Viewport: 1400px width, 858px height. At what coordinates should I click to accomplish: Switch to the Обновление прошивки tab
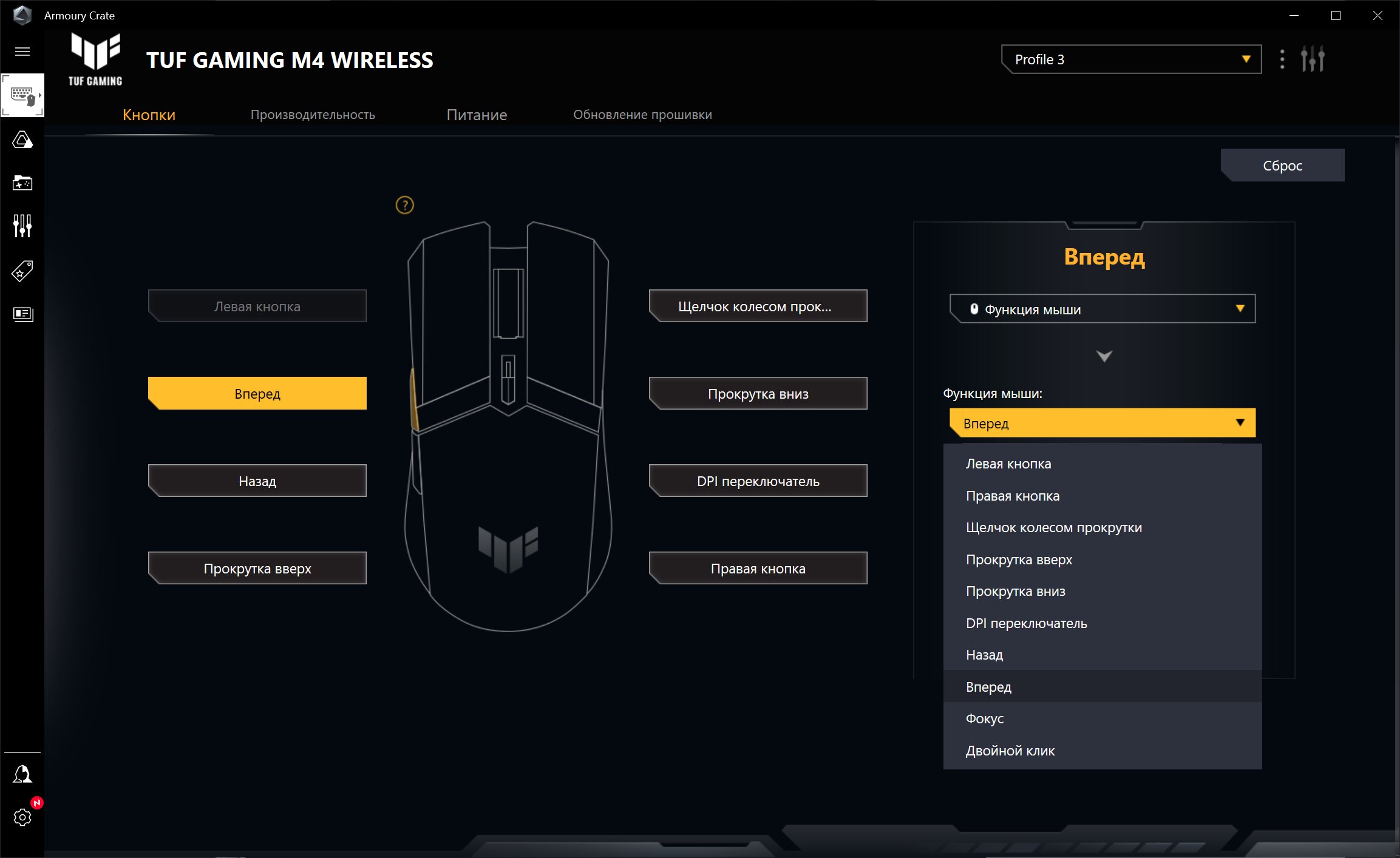pos(642,115)
